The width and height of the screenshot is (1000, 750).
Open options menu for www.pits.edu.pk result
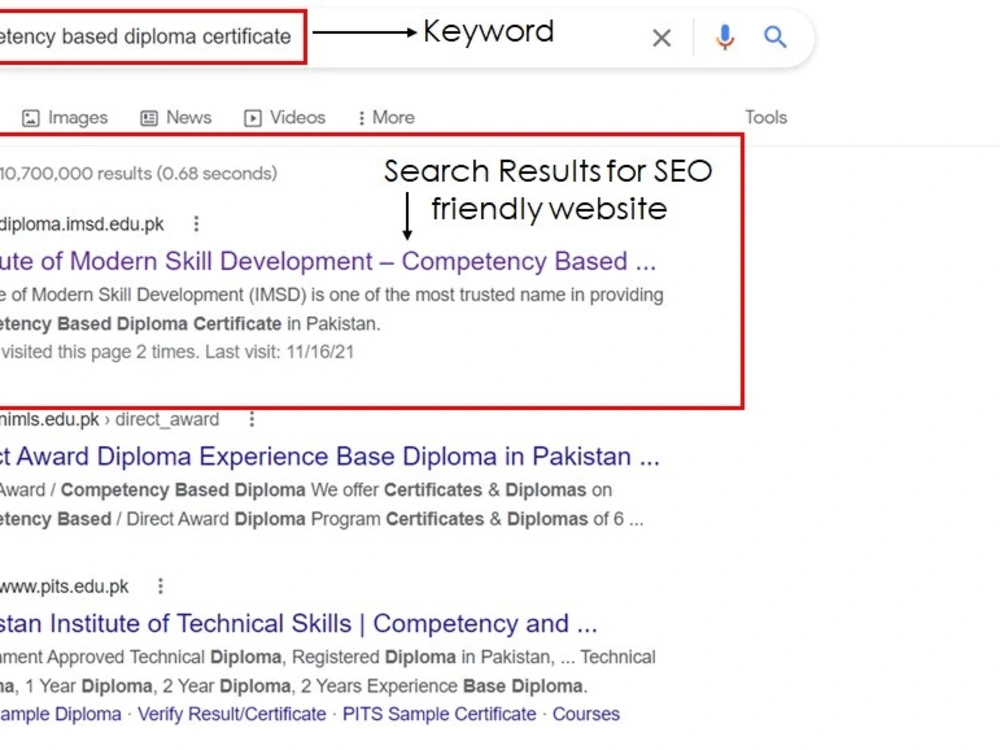[x=161, y=586]
